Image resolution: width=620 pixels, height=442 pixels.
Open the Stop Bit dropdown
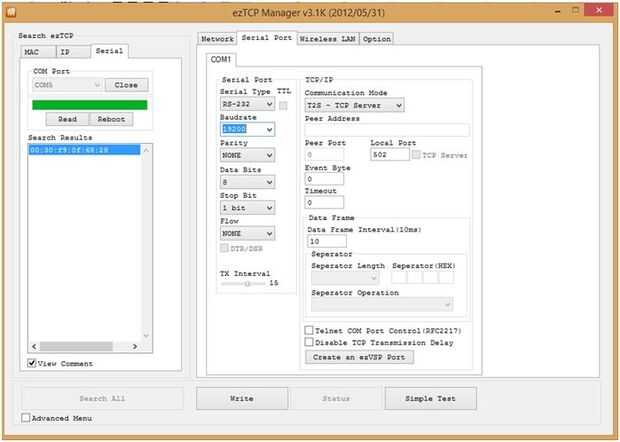pos(247,208)
